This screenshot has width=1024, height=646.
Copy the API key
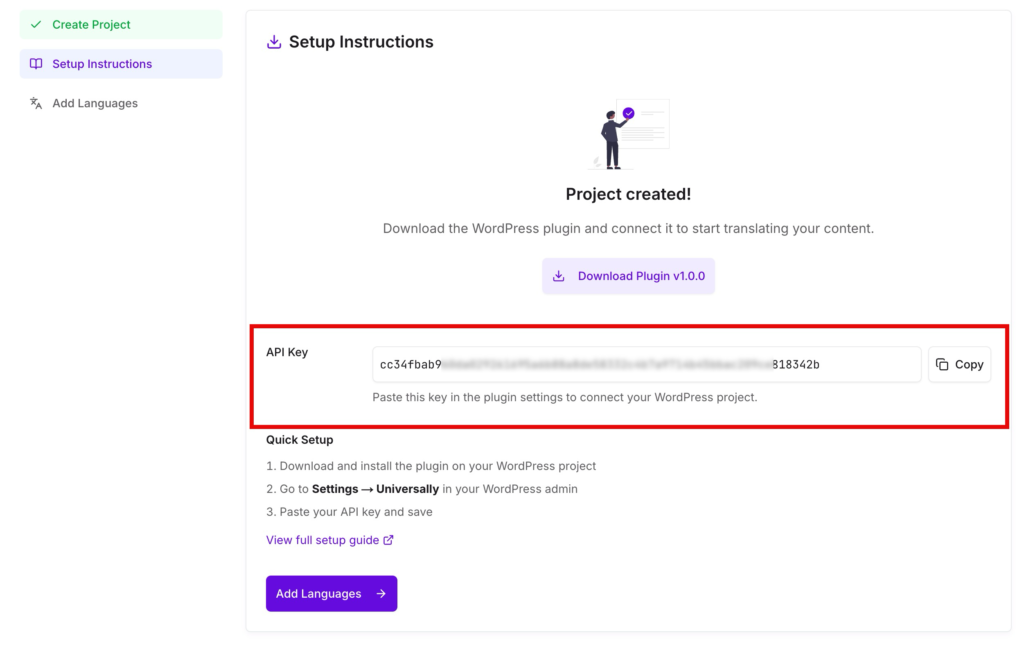(959, 364)
